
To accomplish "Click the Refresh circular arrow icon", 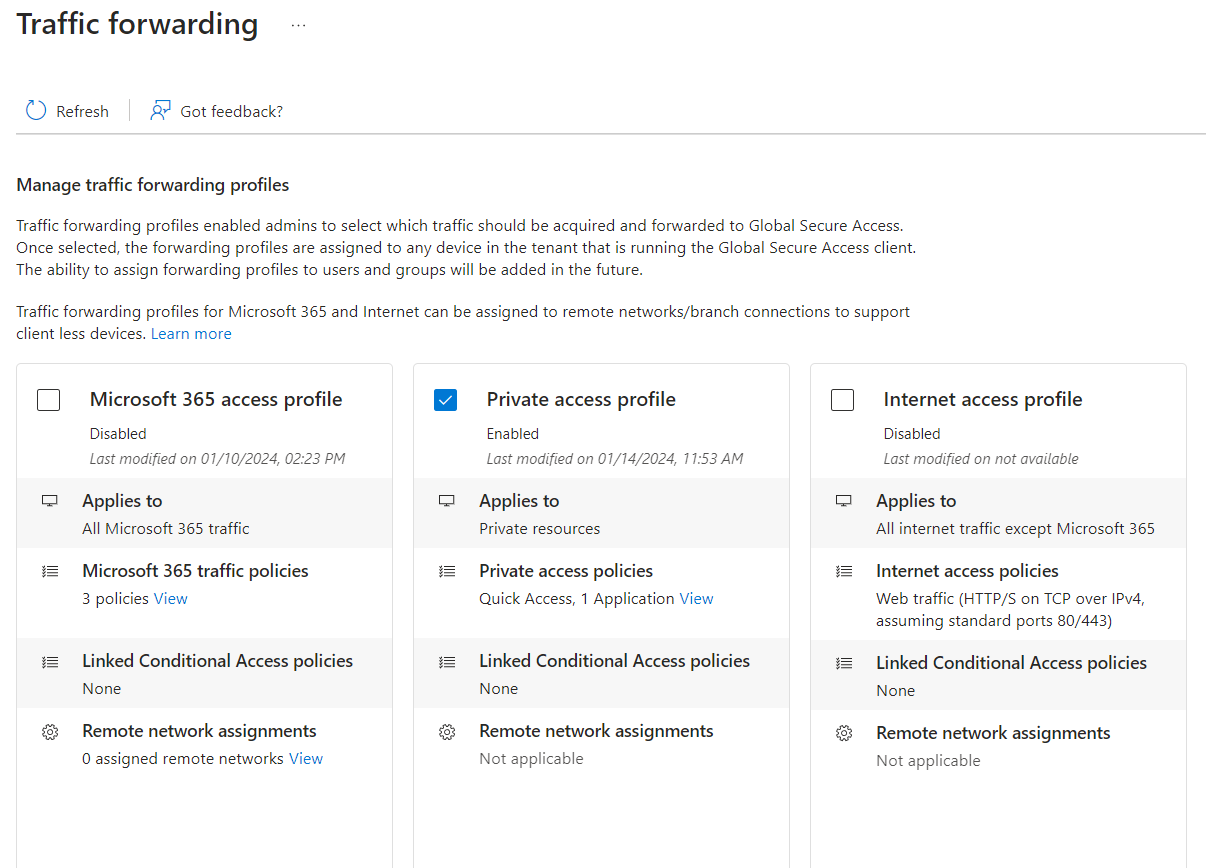I will (x=36, y=110).
